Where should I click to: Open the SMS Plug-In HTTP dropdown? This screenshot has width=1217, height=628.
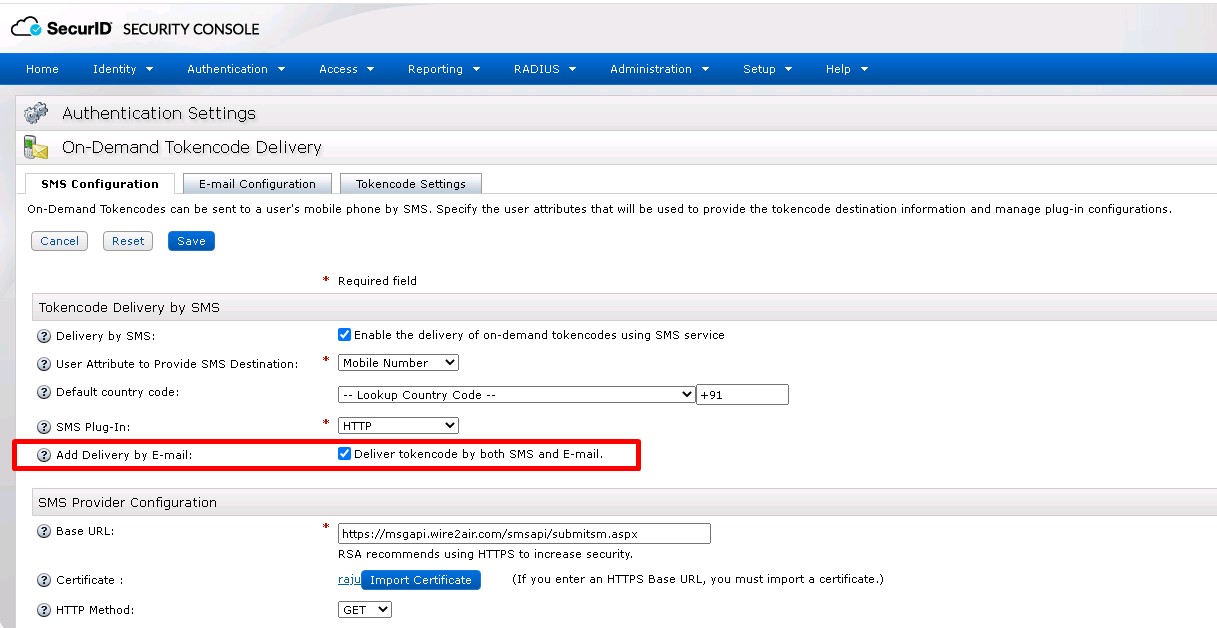pyautogui.click(x=398, y=426)
